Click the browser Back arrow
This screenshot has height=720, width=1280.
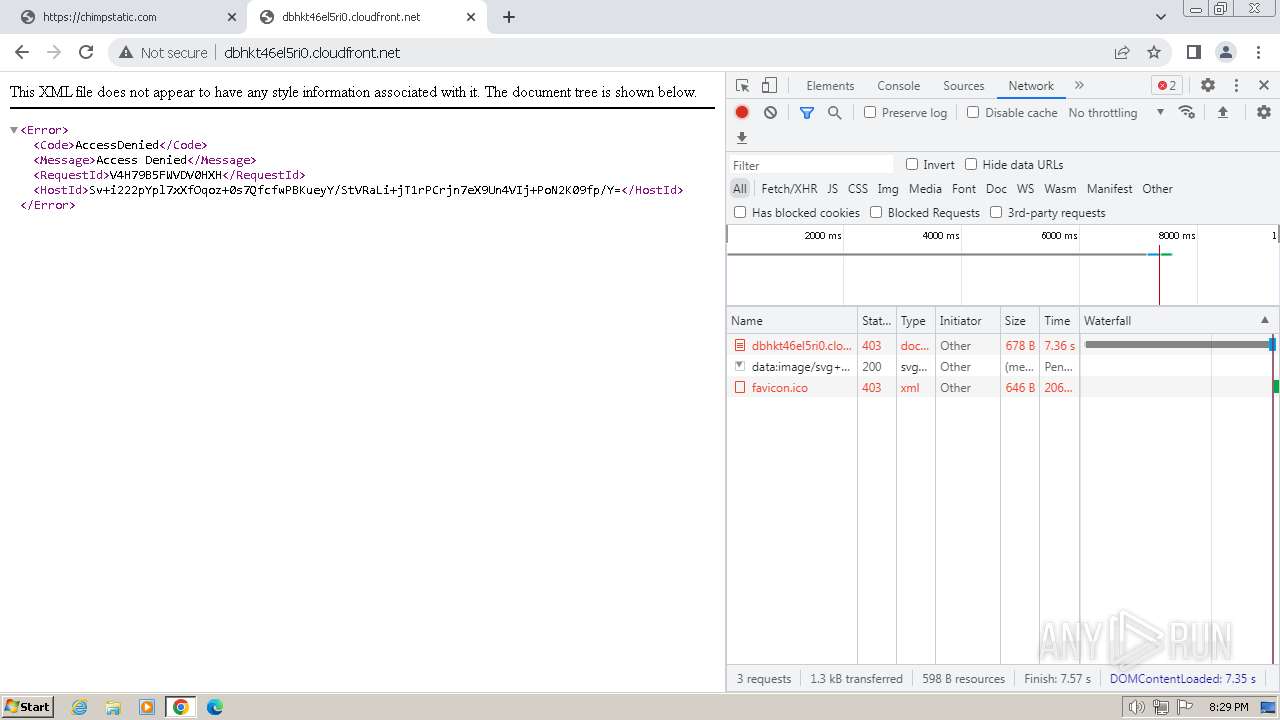pyautogui.click(x=22, y=52)
